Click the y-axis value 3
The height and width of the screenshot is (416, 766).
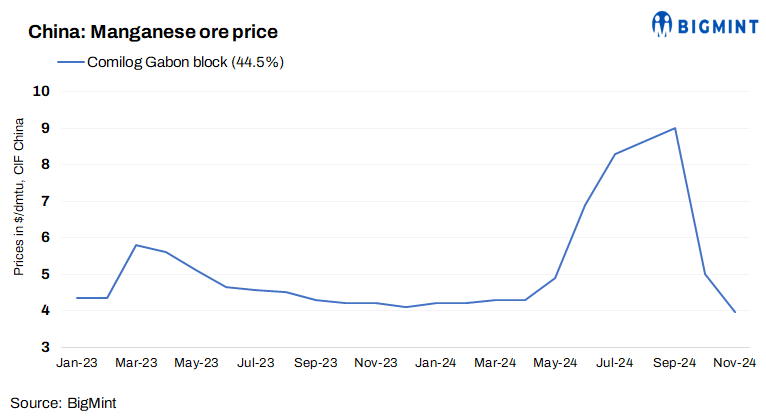pos(45,347)
